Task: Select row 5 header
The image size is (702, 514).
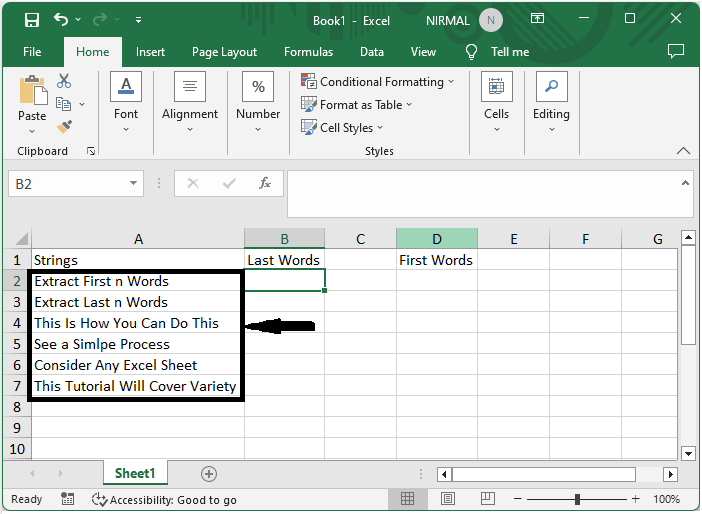Action: pos(17,344)
